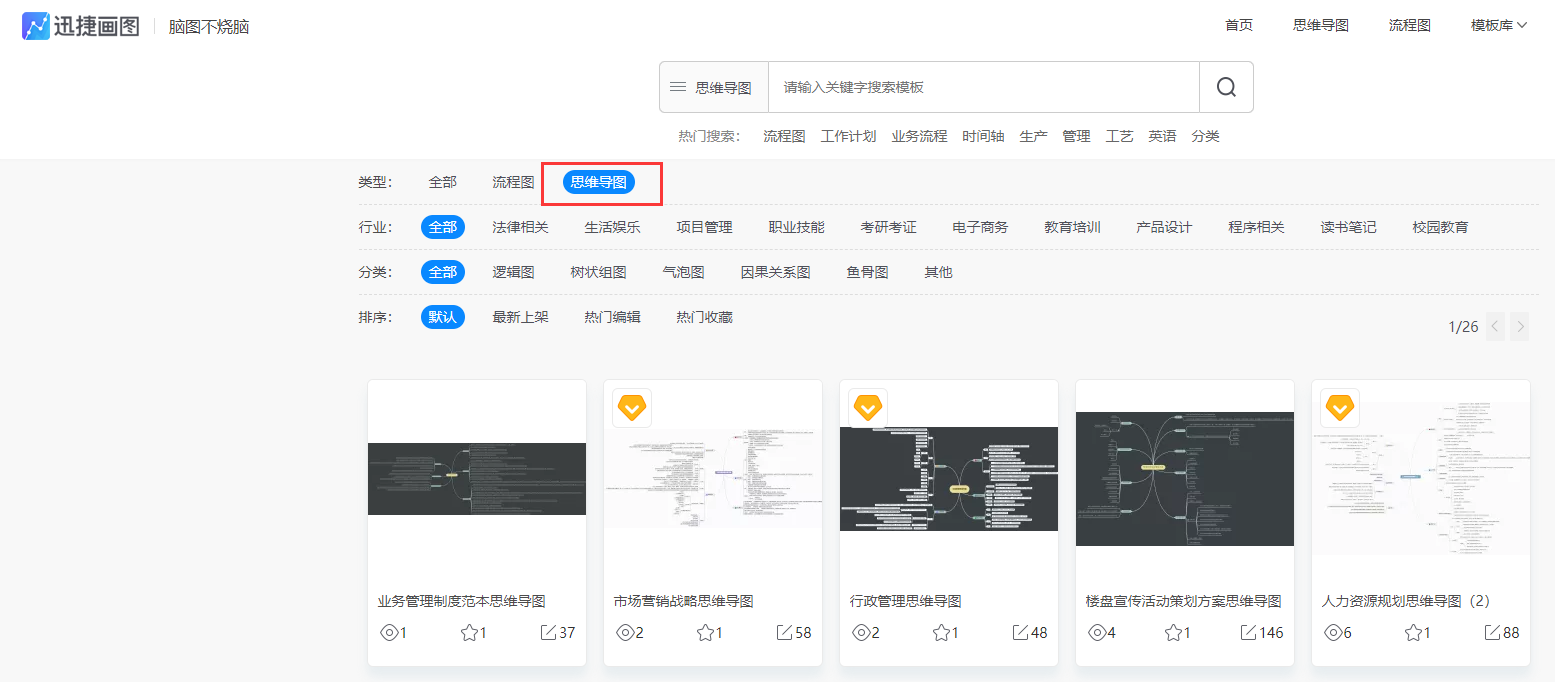1555x682 pixels.
Task: Click hot search term 时间轴
Action: pyautogui.click(x=983, y=136)
